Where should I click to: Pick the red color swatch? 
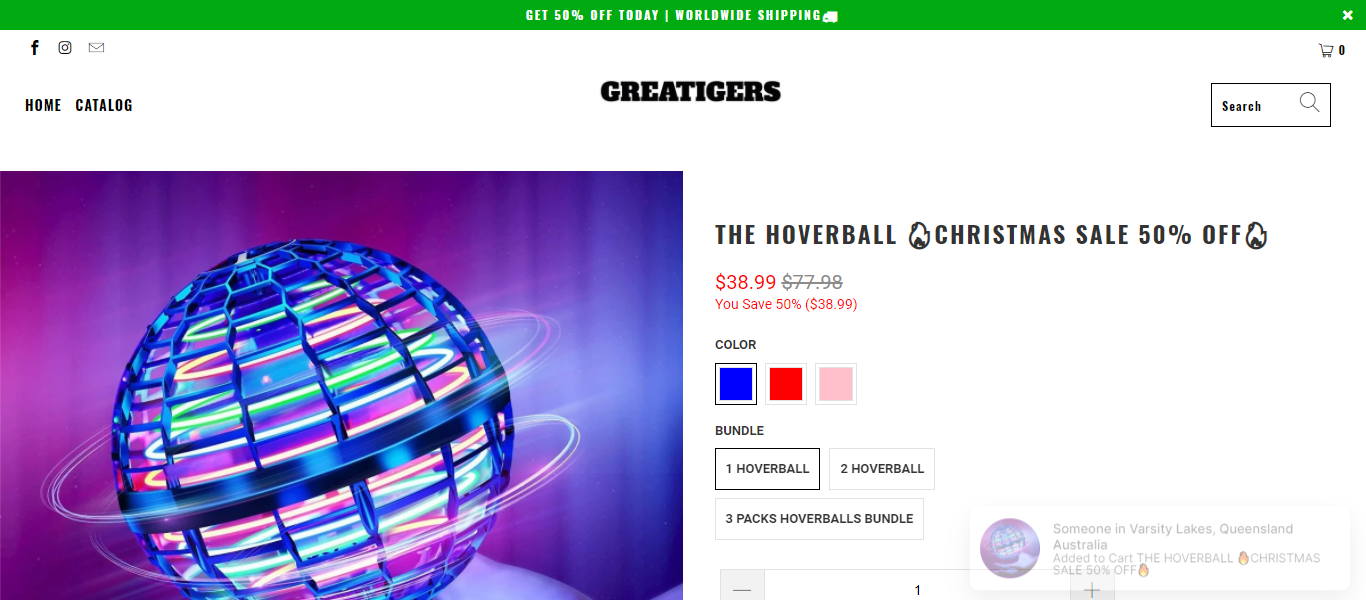786,384
